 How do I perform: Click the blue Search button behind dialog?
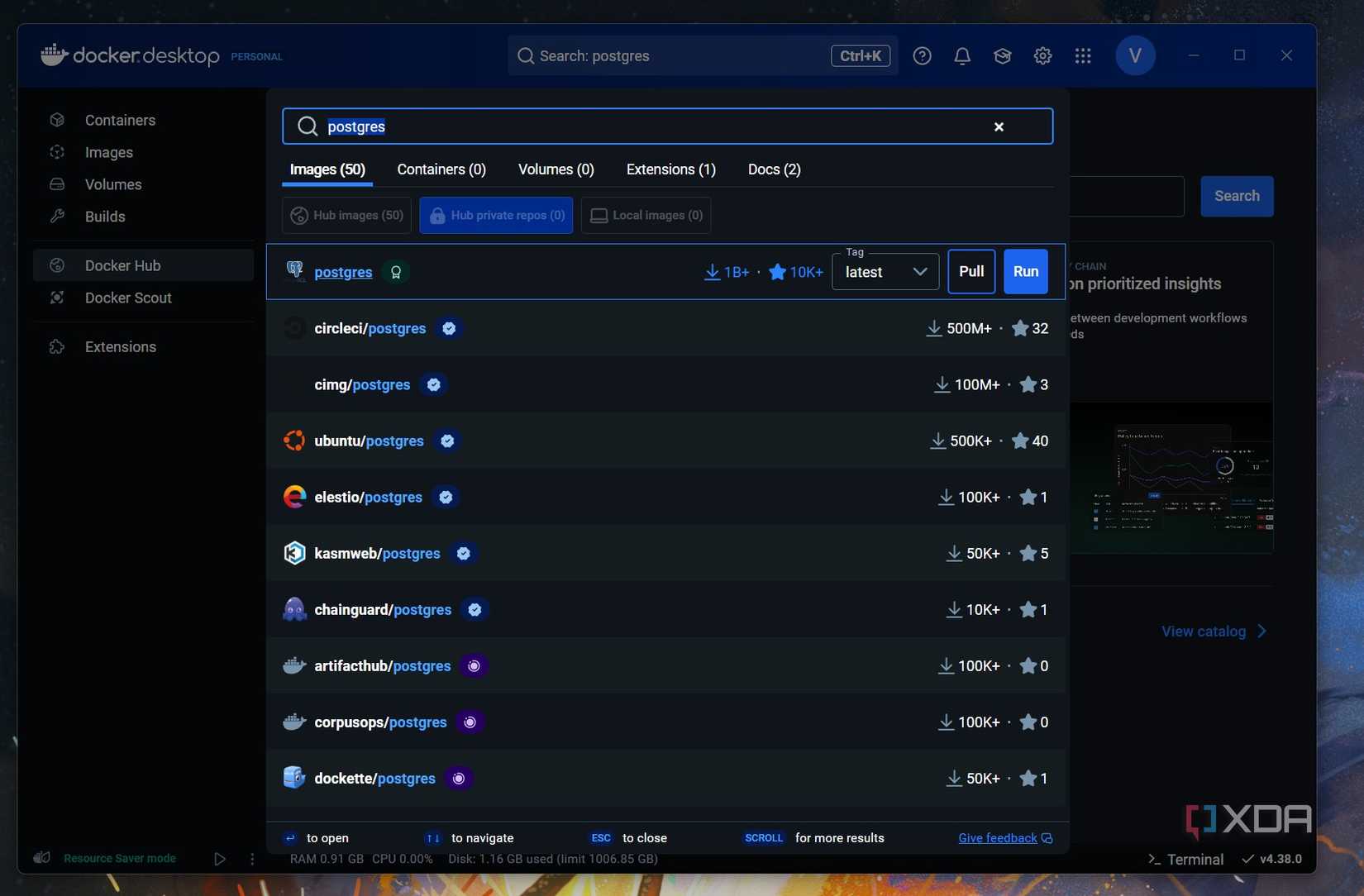click(1237, 196)
